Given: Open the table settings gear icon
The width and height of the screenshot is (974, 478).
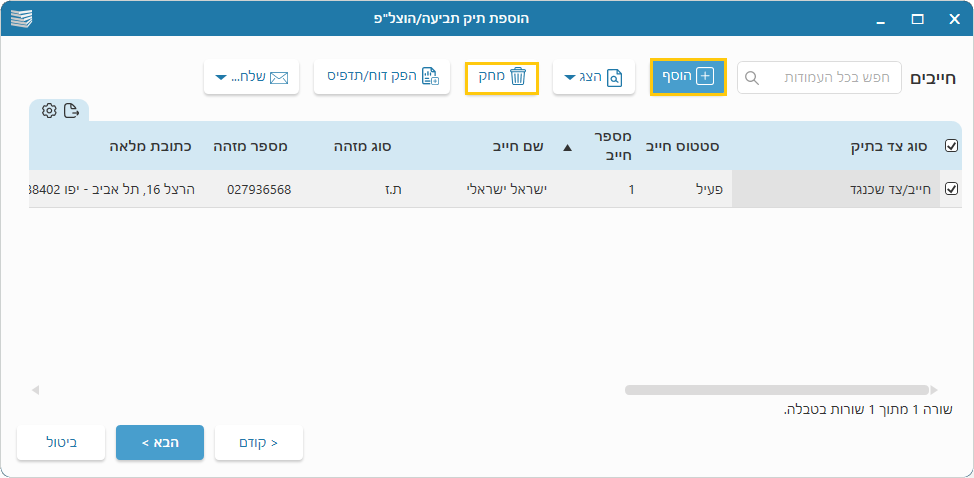Looking at the screenshot, I should click(x=49, y=111).
